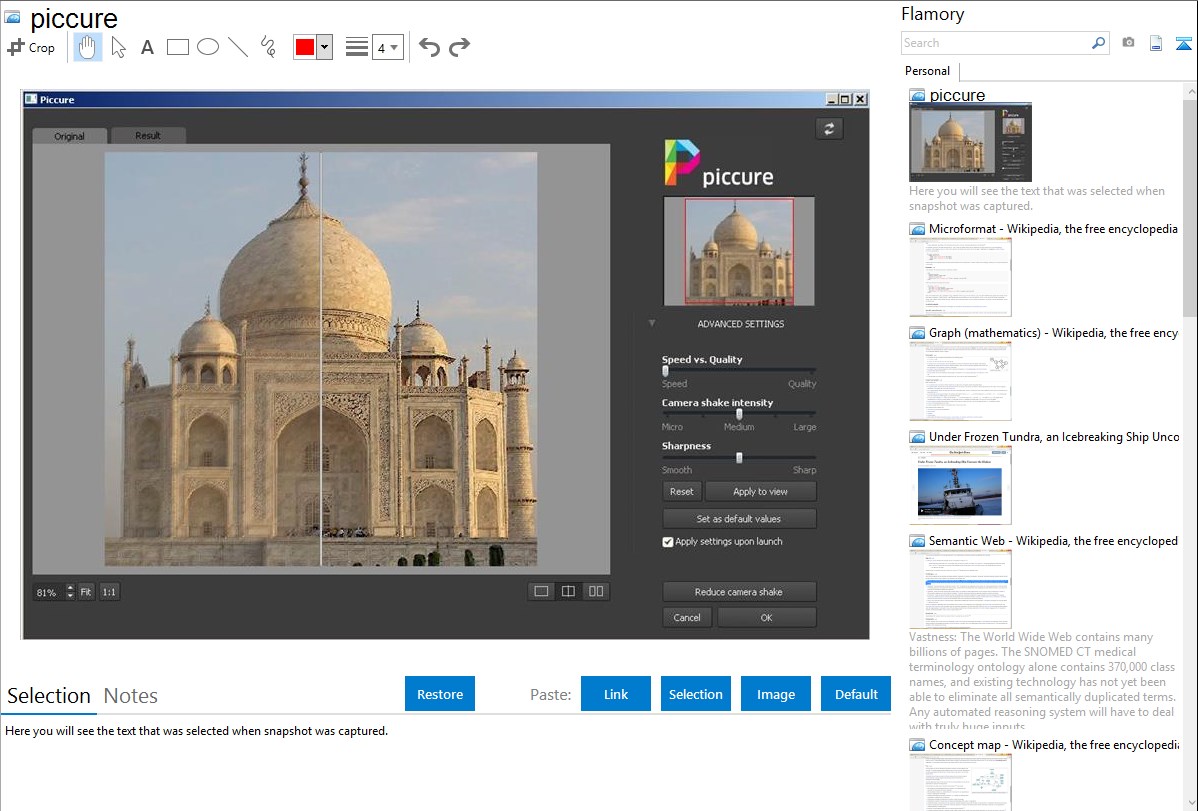Click the document icon next to search
This screenshot has height=811, width=1198.
[1156, 43]
